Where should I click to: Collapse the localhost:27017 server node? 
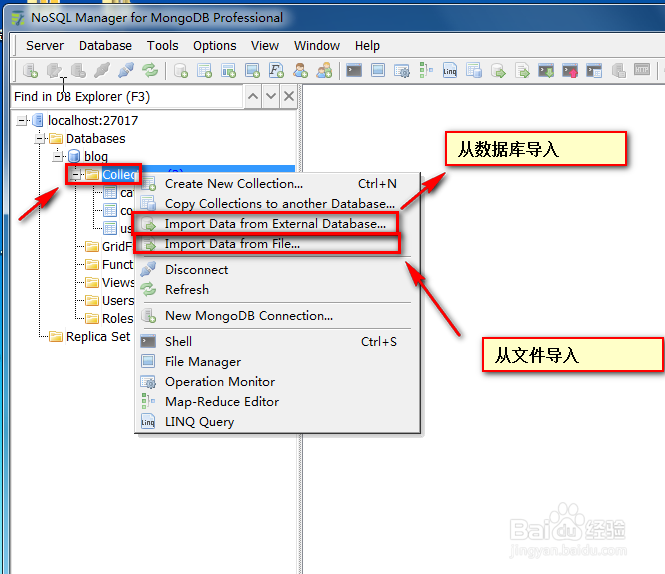(x=21, y=121)
